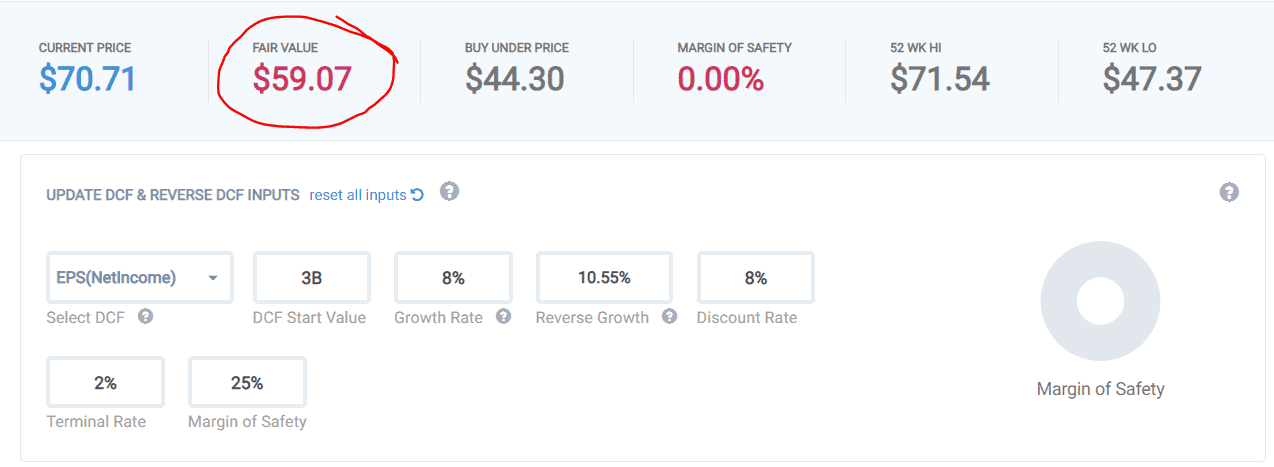This screenshot has width=1274, height=467.
Task: Click the Current Price value $70.71
Action: coord(87,79)
